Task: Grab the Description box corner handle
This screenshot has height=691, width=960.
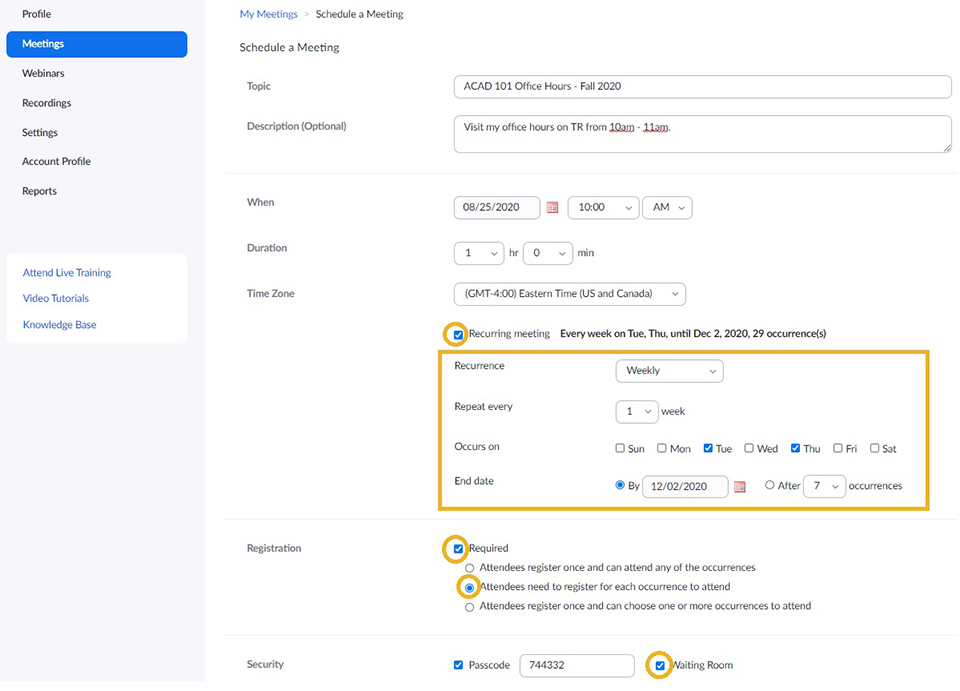Action: 947,148
